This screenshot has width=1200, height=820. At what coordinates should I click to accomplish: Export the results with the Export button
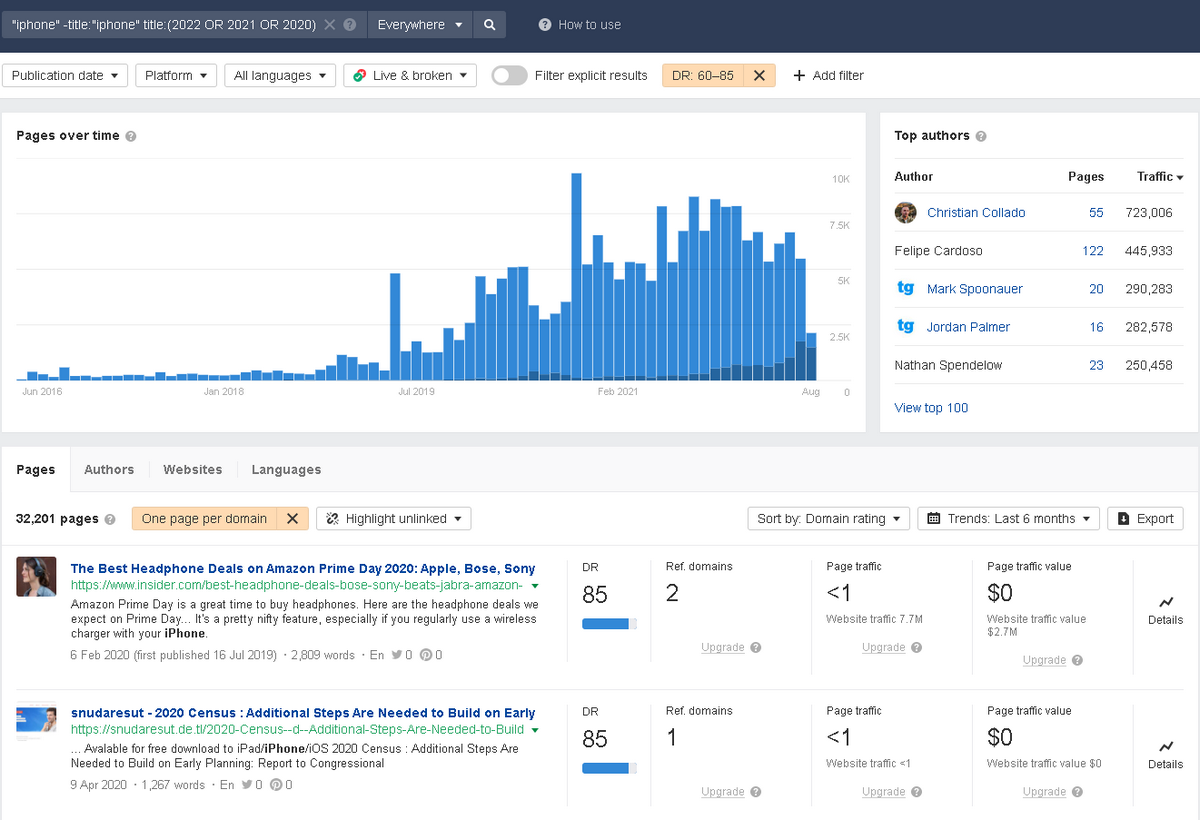[x=1145, y=519]
